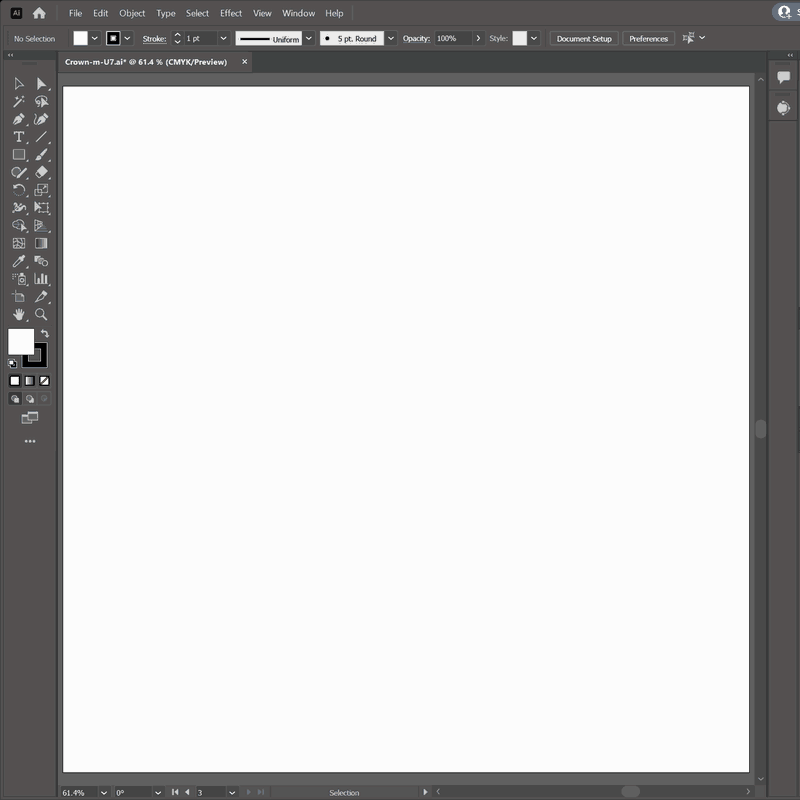The width and height of the screenshot is (800, 800).
Task: Open the fill color dropdown in control bar
Action: click(94, 38)
